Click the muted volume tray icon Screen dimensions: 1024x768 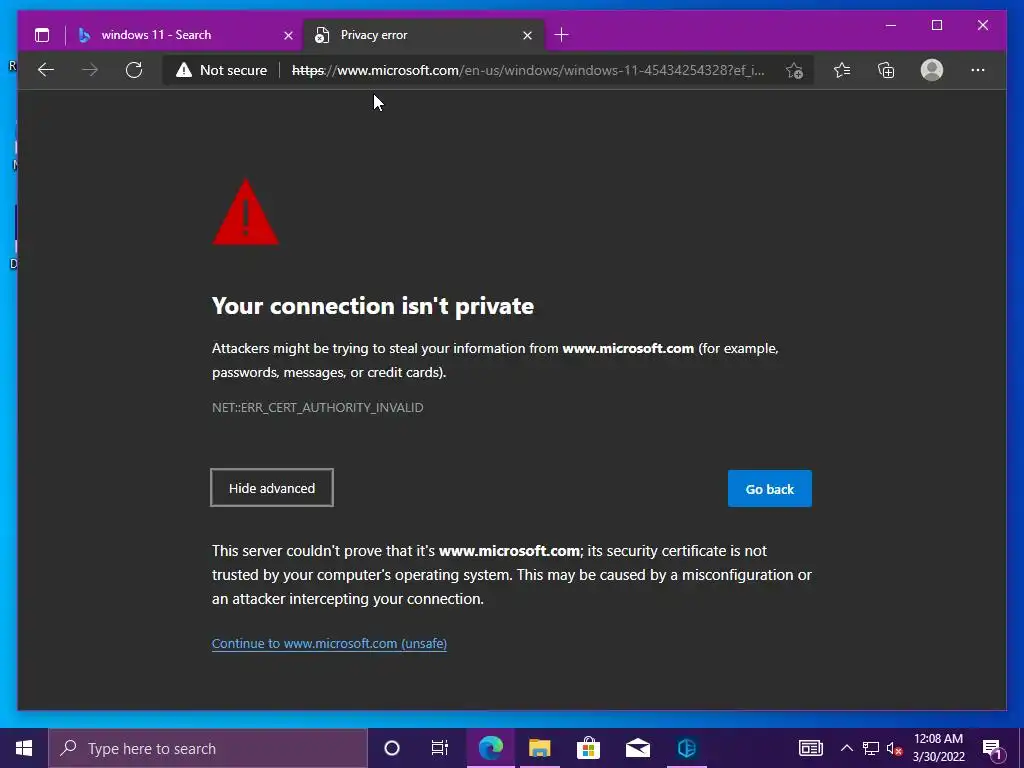(x=894, y=749)
